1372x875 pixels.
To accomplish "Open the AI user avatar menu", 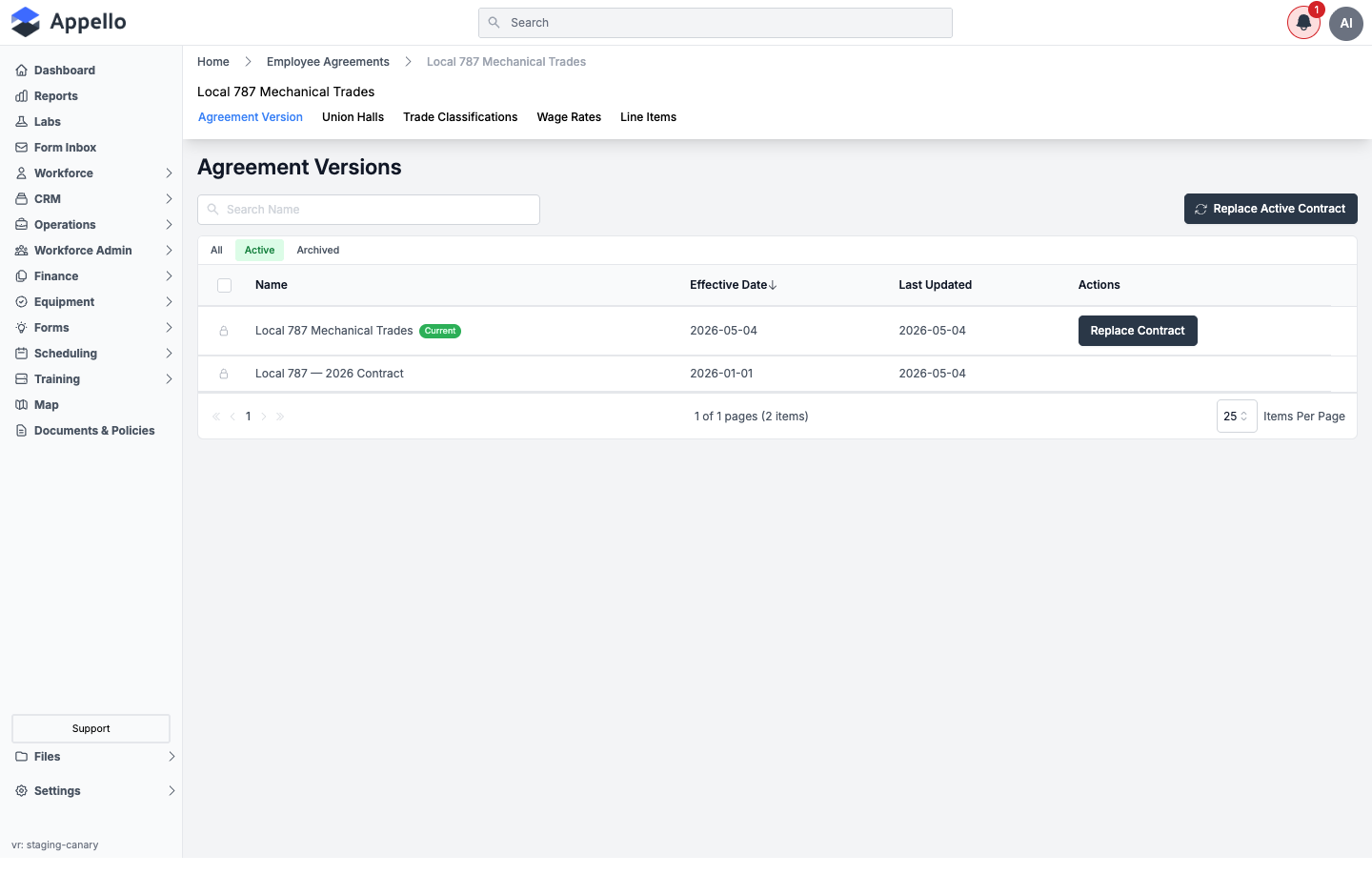I will coord(1346,23).
